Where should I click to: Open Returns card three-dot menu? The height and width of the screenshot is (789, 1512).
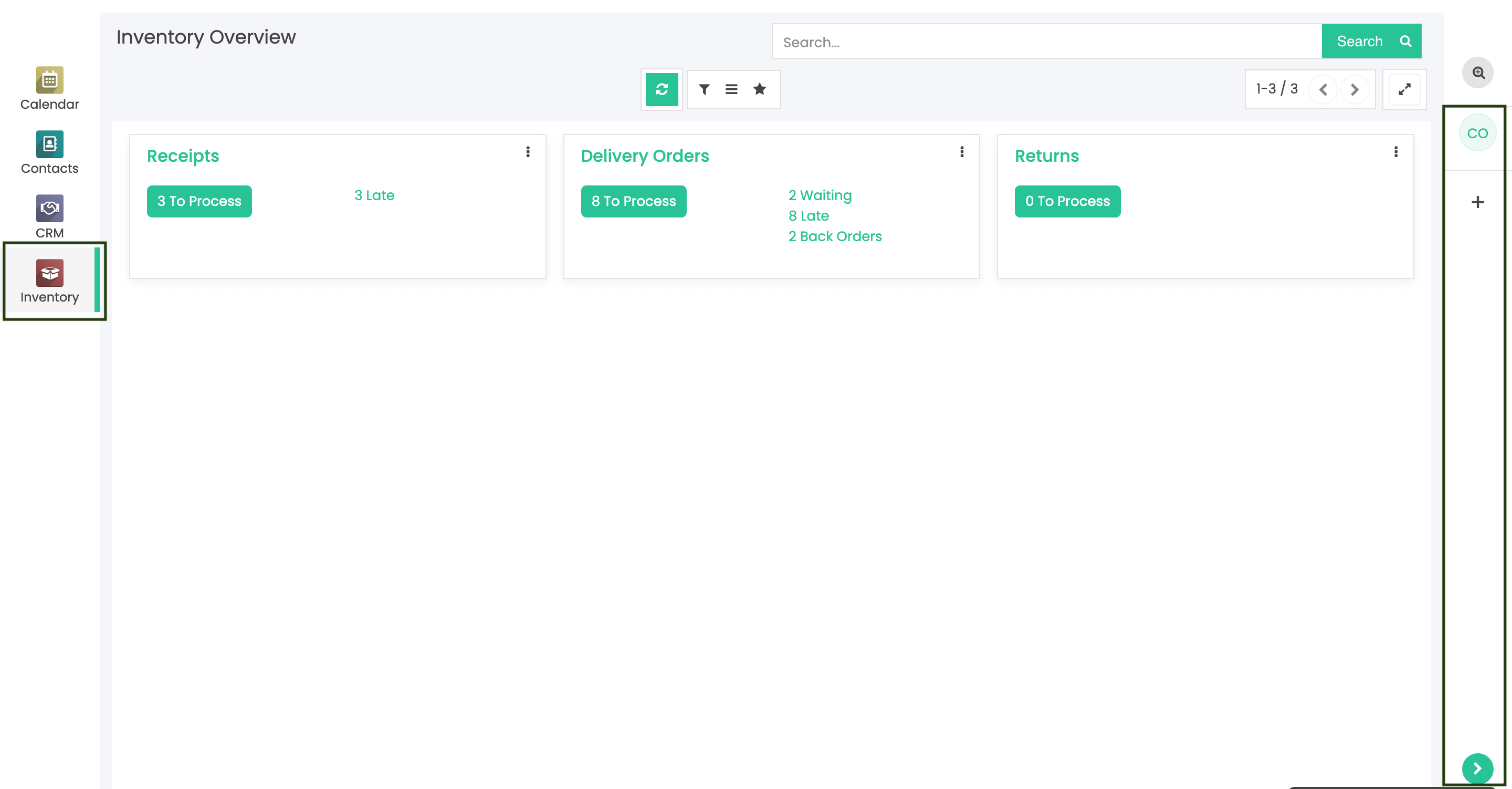click(x=1395, y=152)
